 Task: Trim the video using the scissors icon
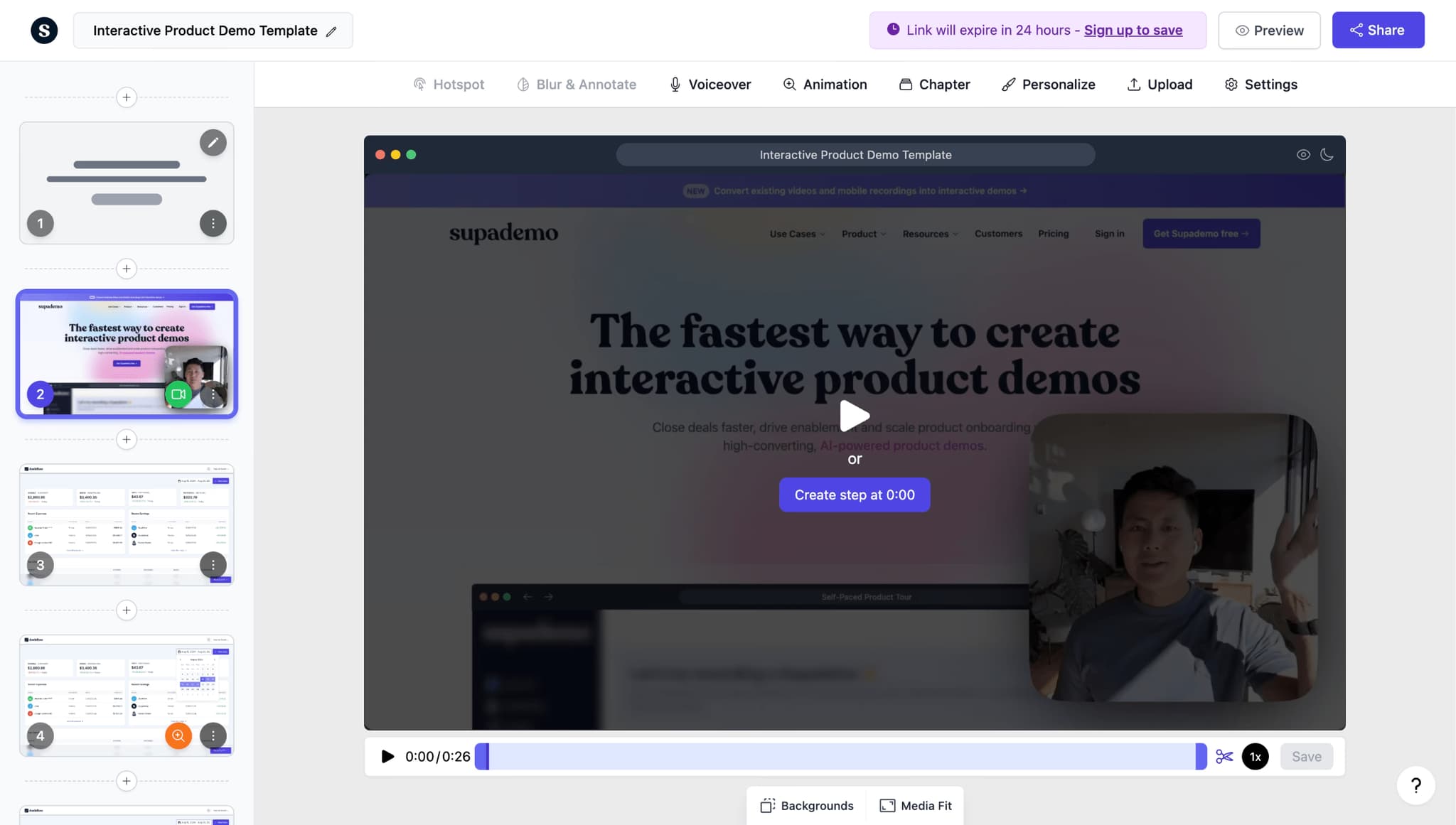[1225, 756]
